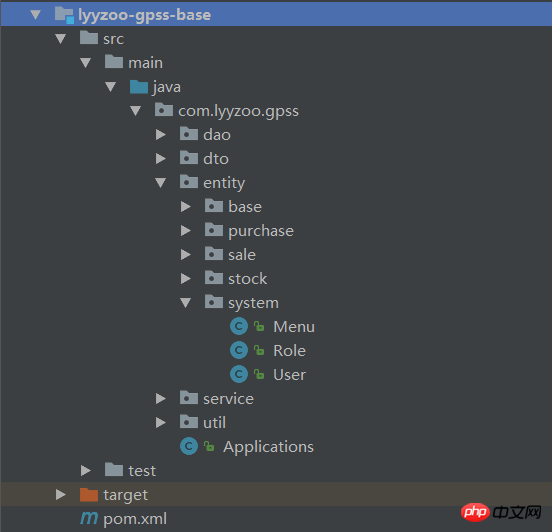The height and width of the screenshot is (532, 552).
Task: Click the Maven pom.xml icon
Action: click(x=89, y=518)
